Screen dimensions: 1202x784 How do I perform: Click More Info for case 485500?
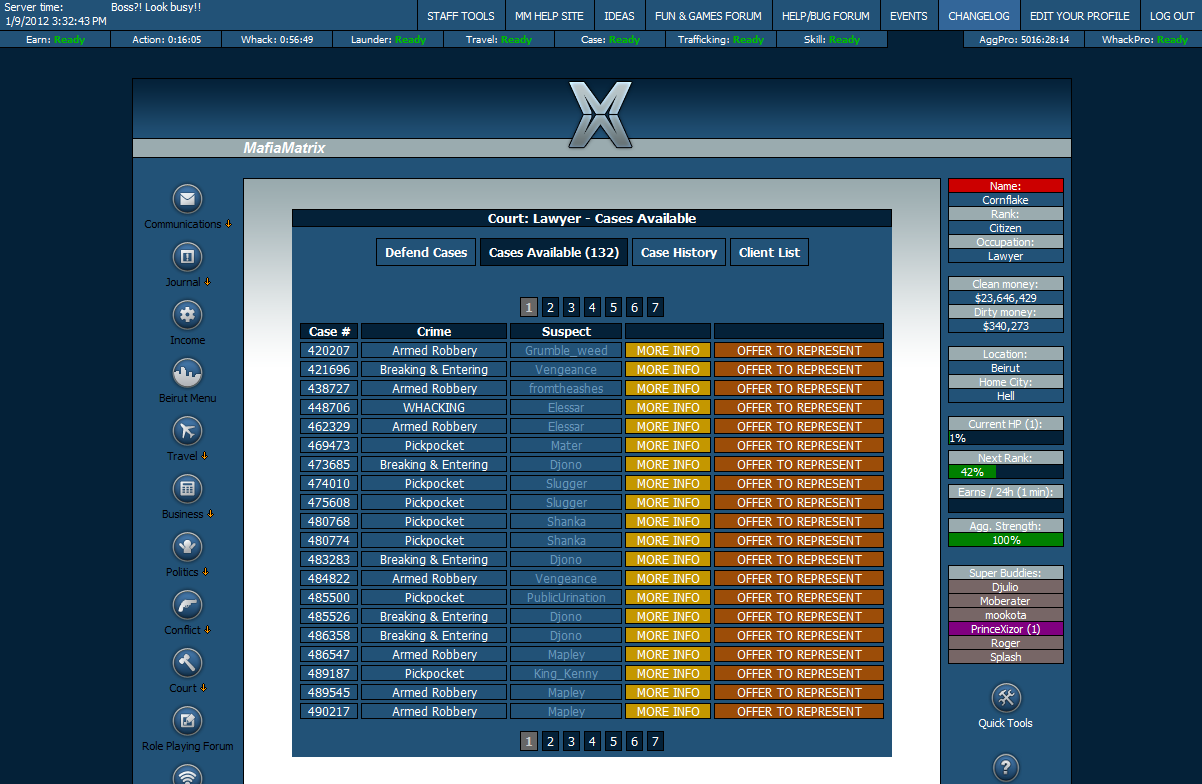coord(668,597)
